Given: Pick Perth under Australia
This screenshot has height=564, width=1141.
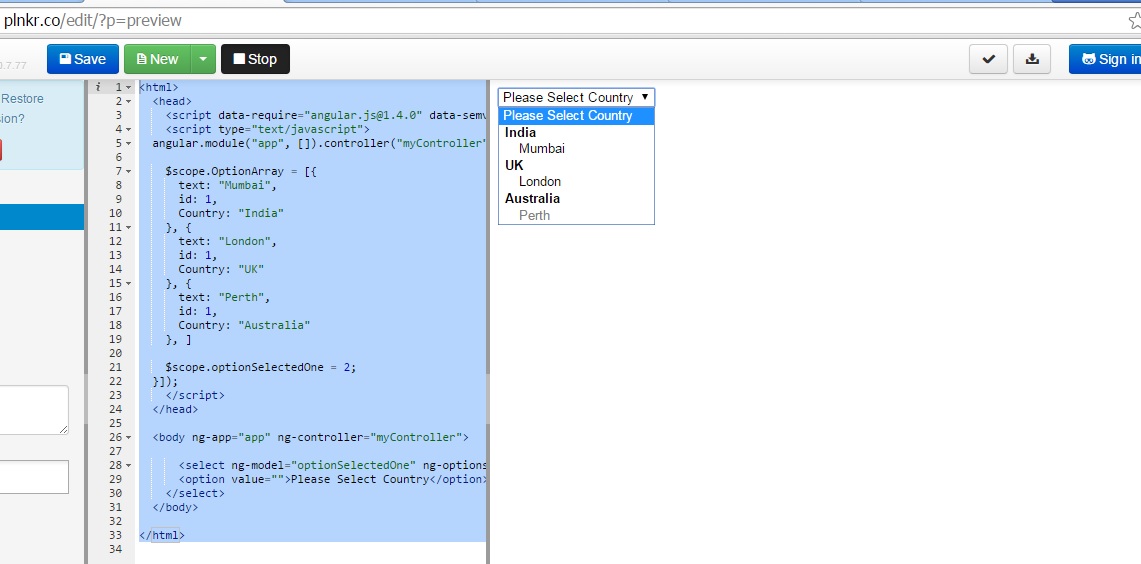Looking at the screenshot, I should coord(535,215).
